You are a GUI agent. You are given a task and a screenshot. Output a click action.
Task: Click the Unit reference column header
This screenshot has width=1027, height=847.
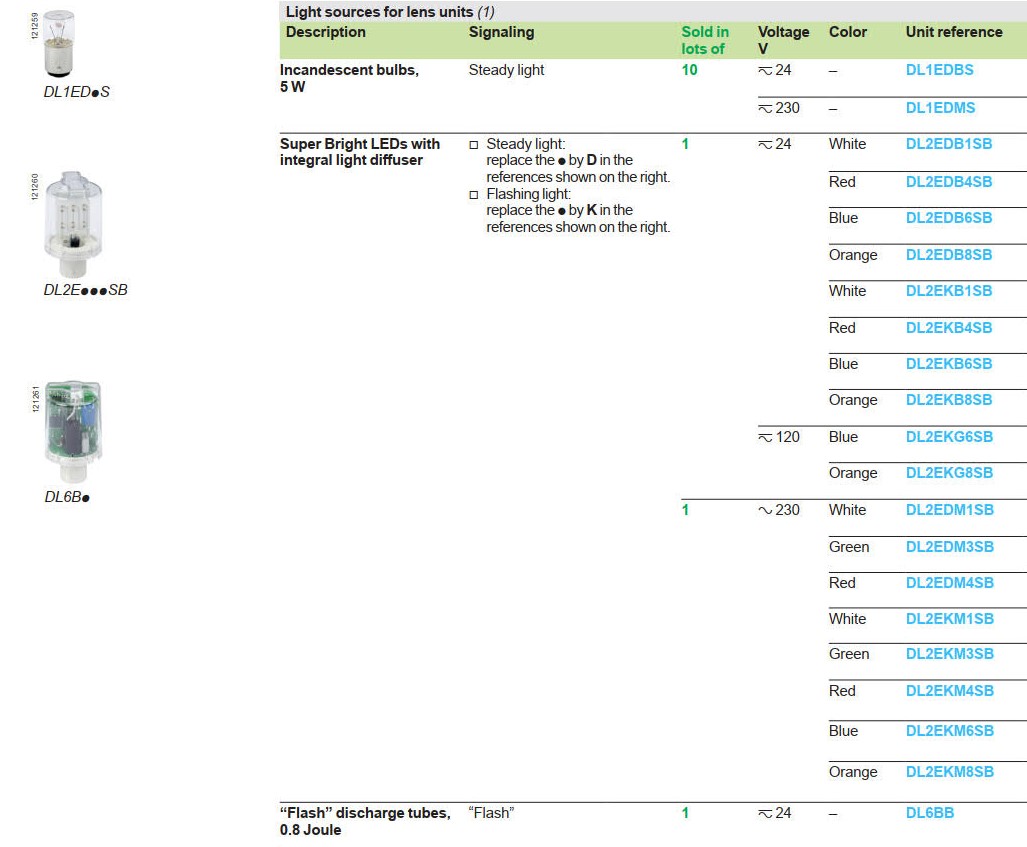[953, 32]
